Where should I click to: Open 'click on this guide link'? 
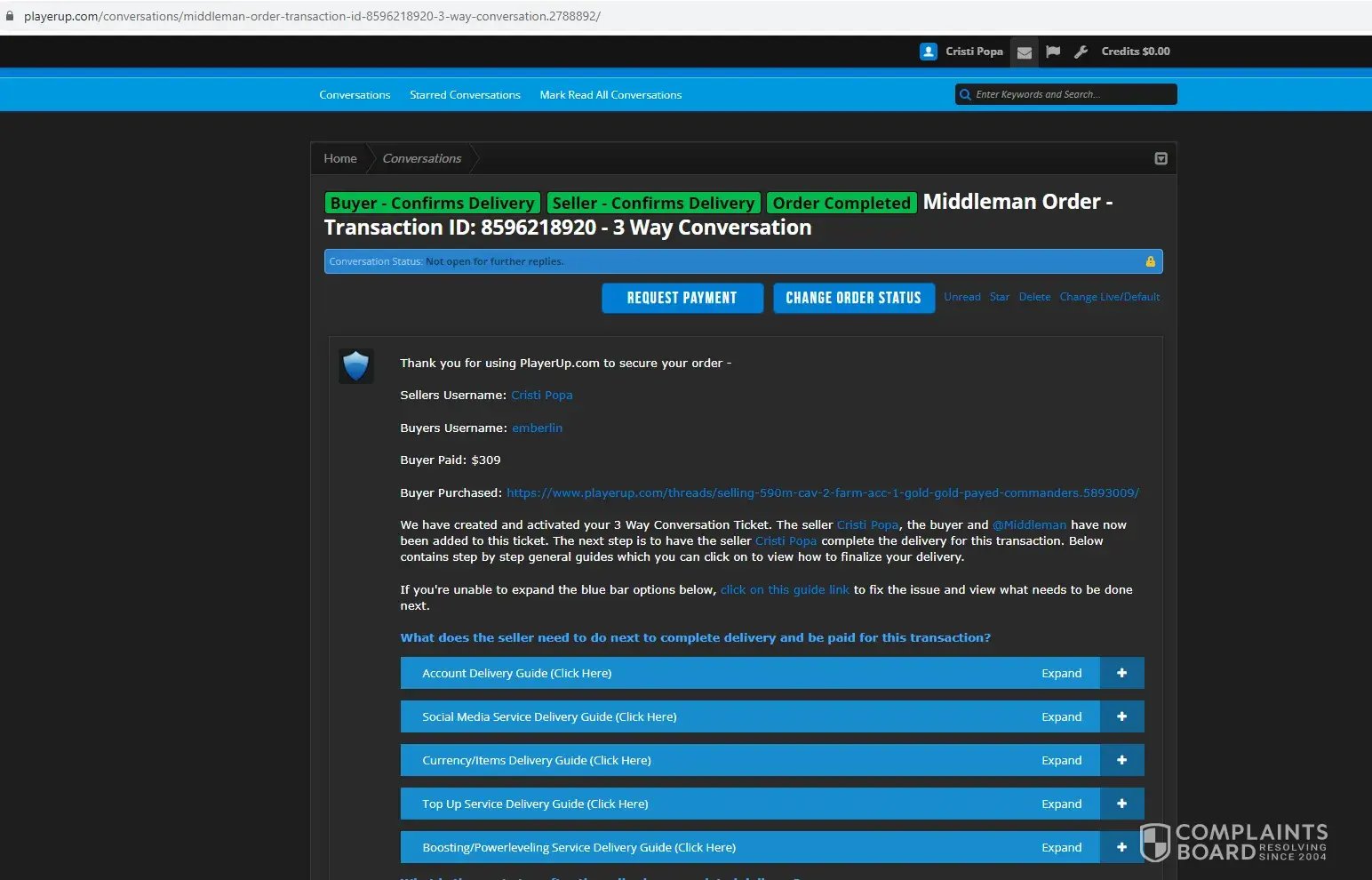(x=785, y=589)
